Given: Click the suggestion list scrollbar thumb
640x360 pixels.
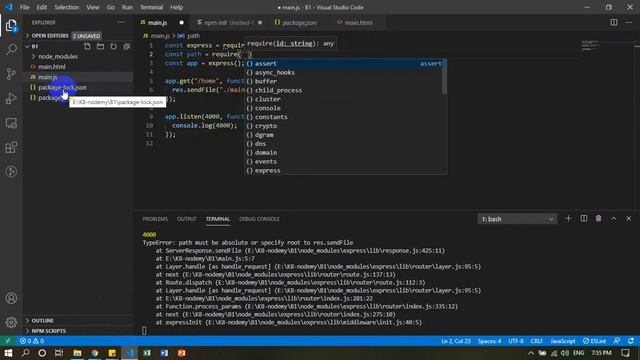Looking at the screenshot, I should pyautogui.click(x=444, y=76).
